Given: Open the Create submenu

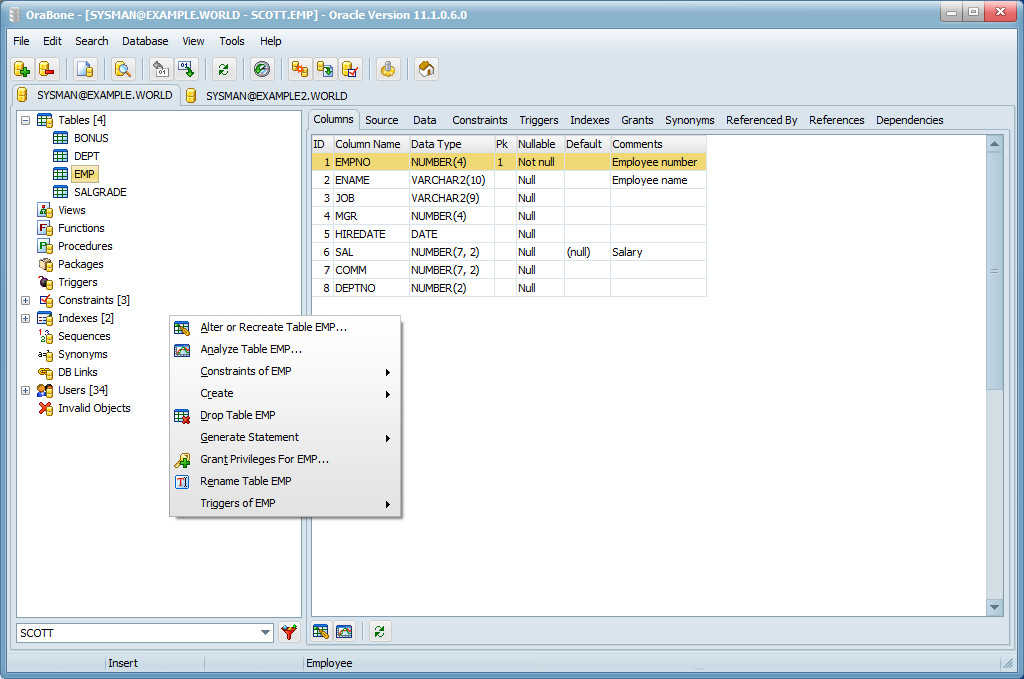Looking at the screenshot, I should (x=285, y=394).
